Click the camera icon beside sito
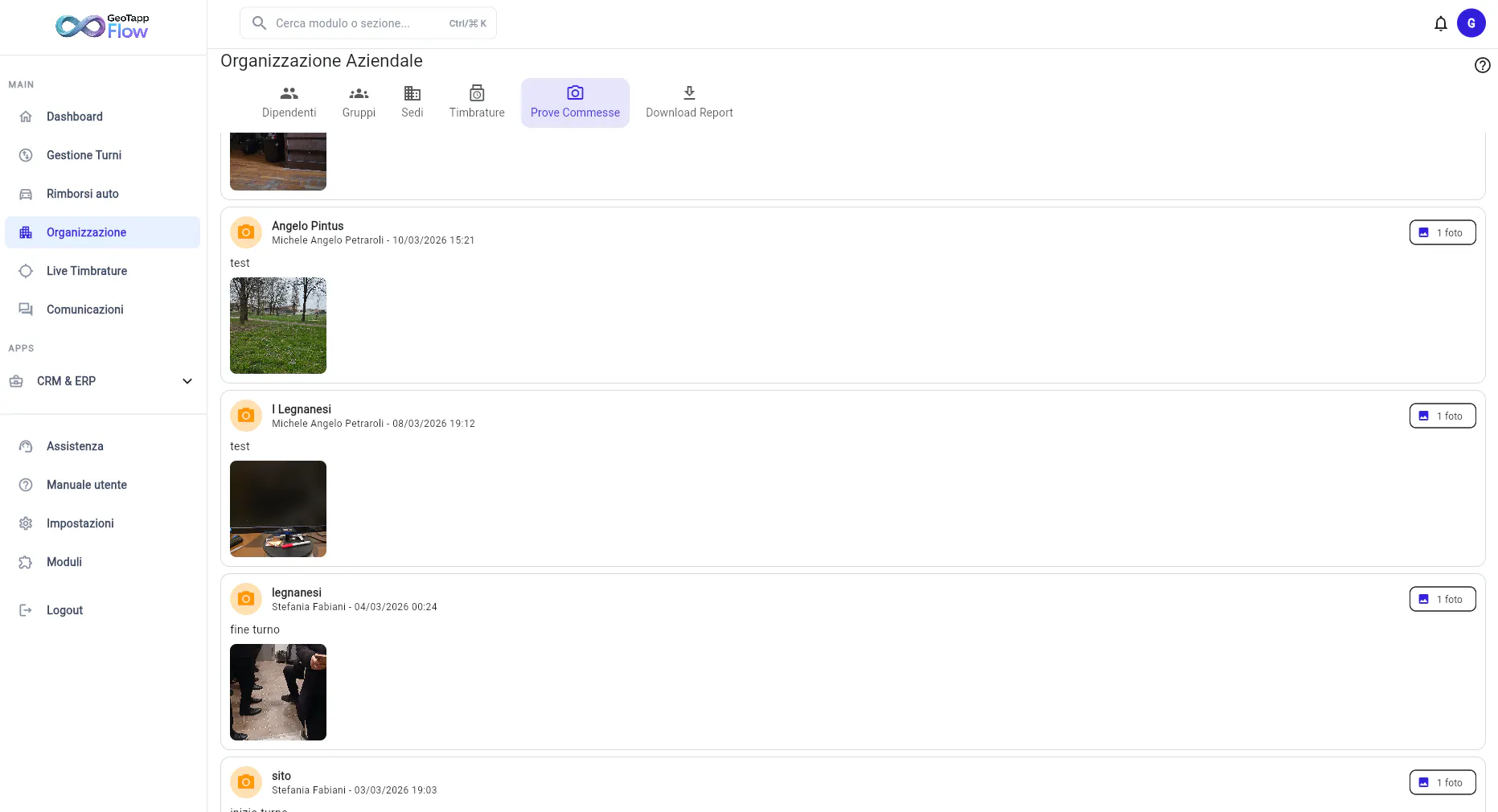Viewport: 1498px width, 812px height. [x=246, y=782]
